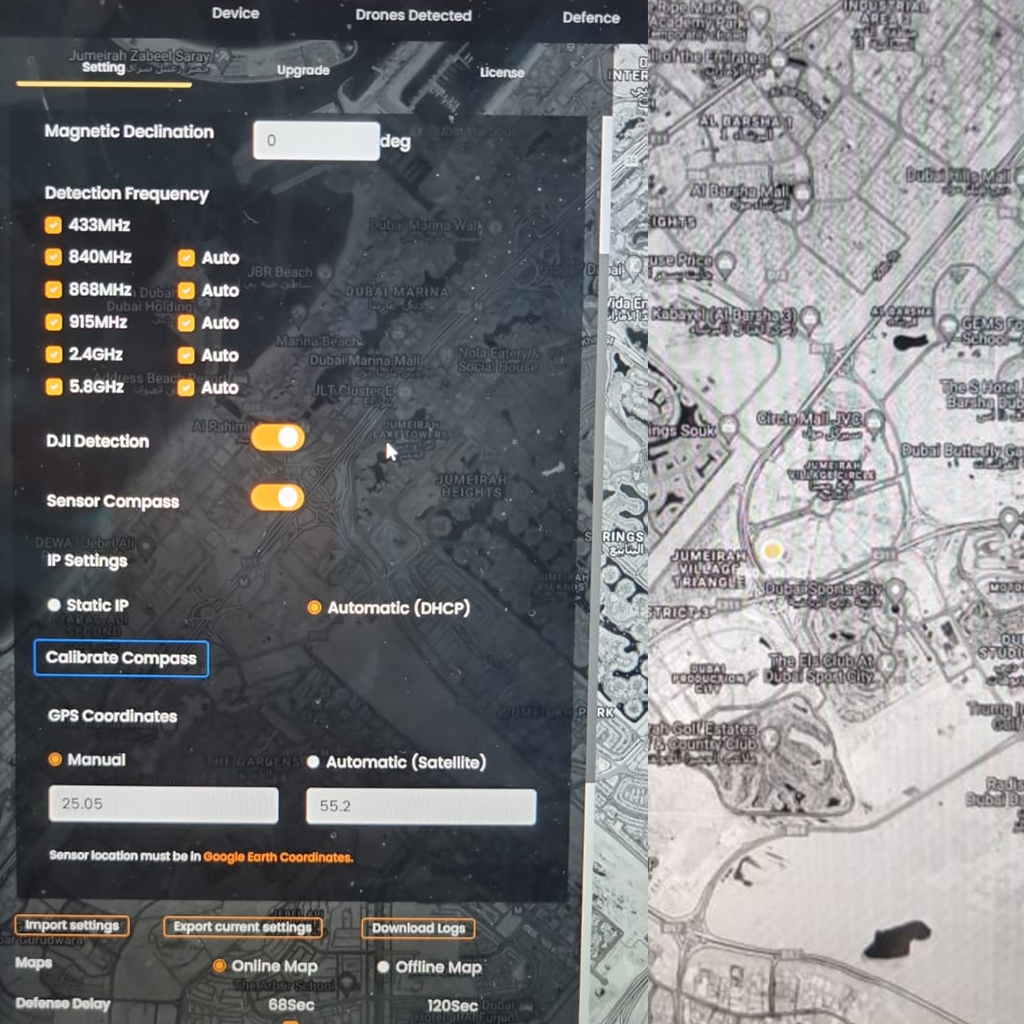Uncheck the 433MHz detection frequency checkbox

click(54, 225)
